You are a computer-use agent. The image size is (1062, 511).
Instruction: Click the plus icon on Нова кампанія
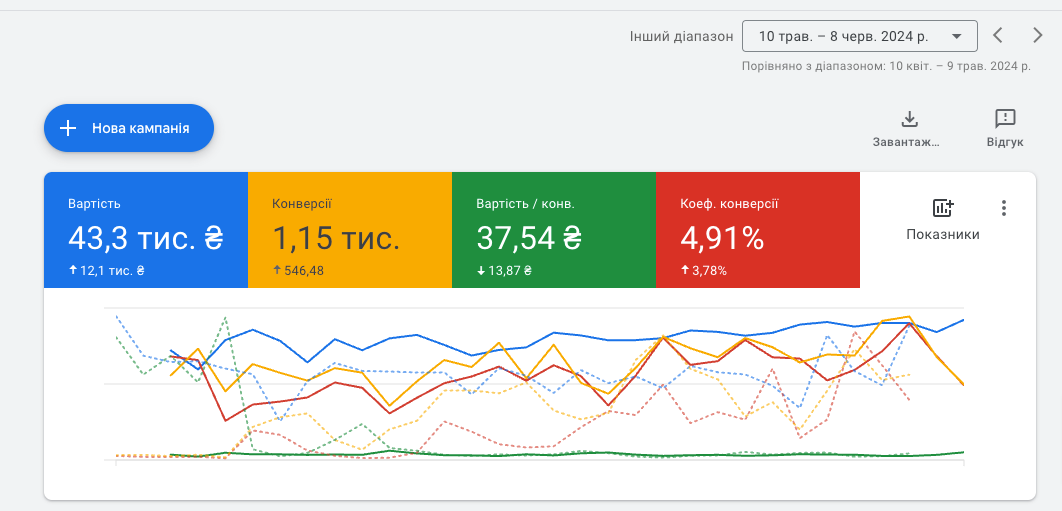[x=68, y=128]
